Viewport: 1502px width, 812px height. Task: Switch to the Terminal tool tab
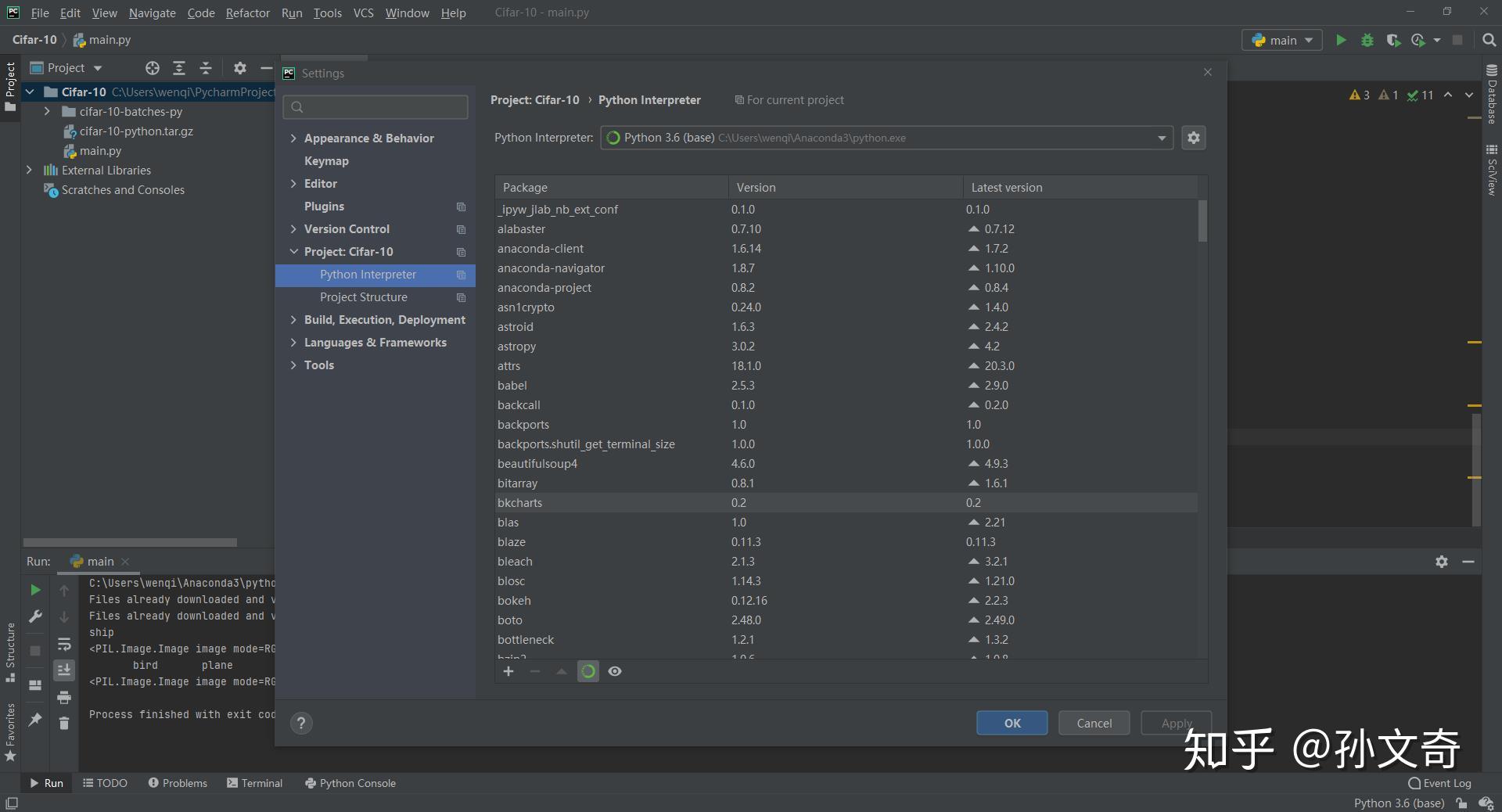(254, 783)
